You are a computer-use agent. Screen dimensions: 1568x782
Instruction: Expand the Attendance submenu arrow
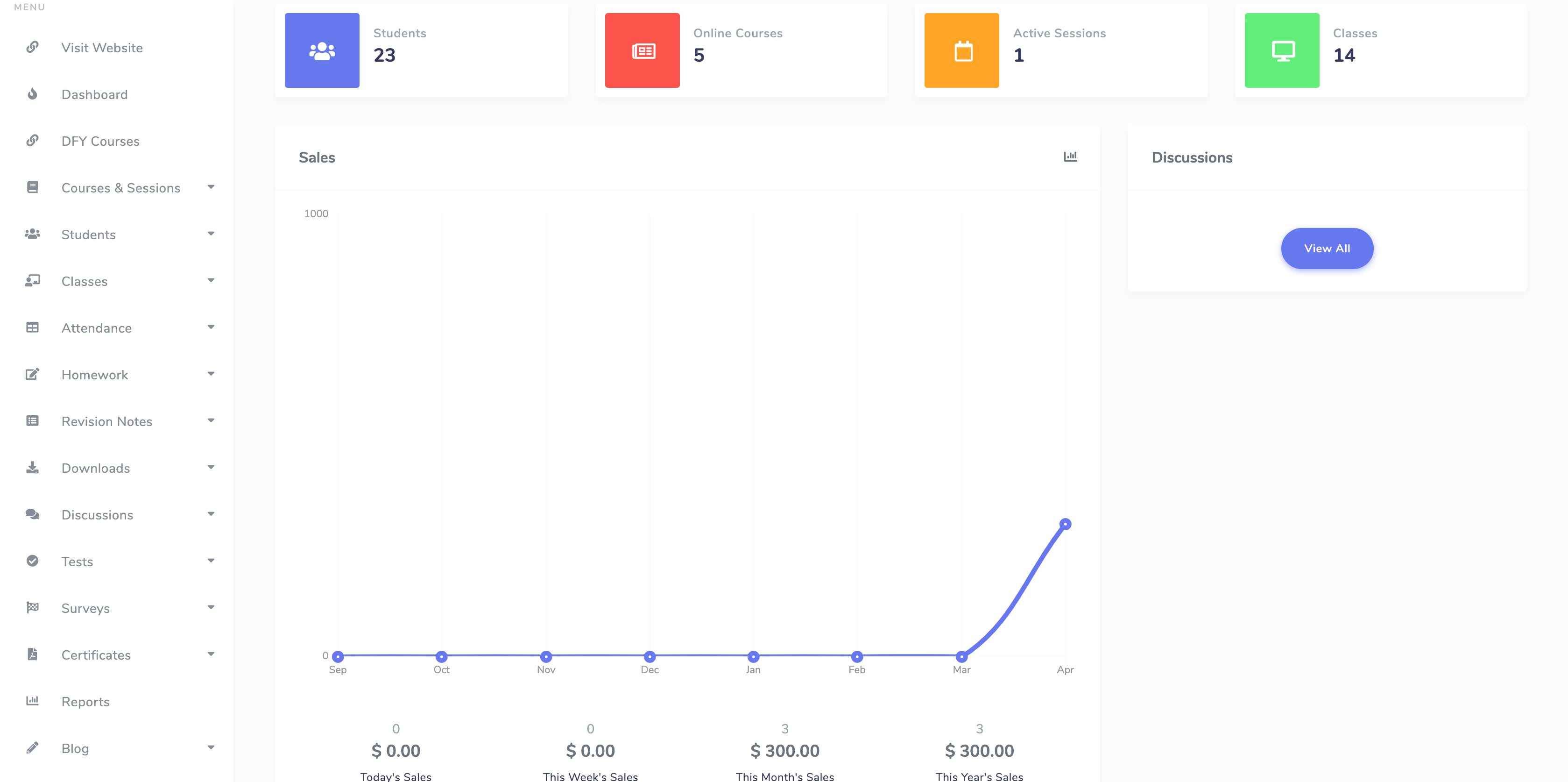tap(211, 327)
